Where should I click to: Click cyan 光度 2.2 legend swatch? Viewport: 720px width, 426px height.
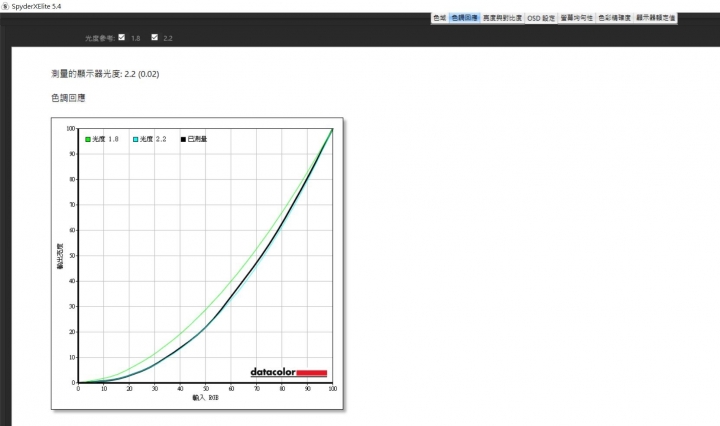click(x=135, y=139)
